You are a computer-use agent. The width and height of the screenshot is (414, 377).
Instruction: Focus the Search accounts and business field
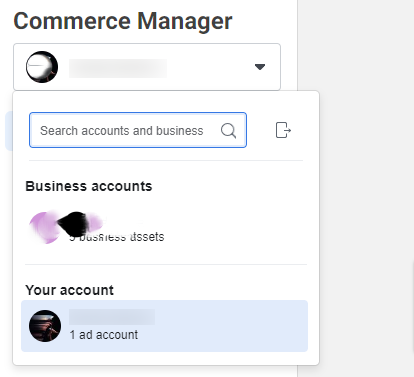tap(138, 130)
